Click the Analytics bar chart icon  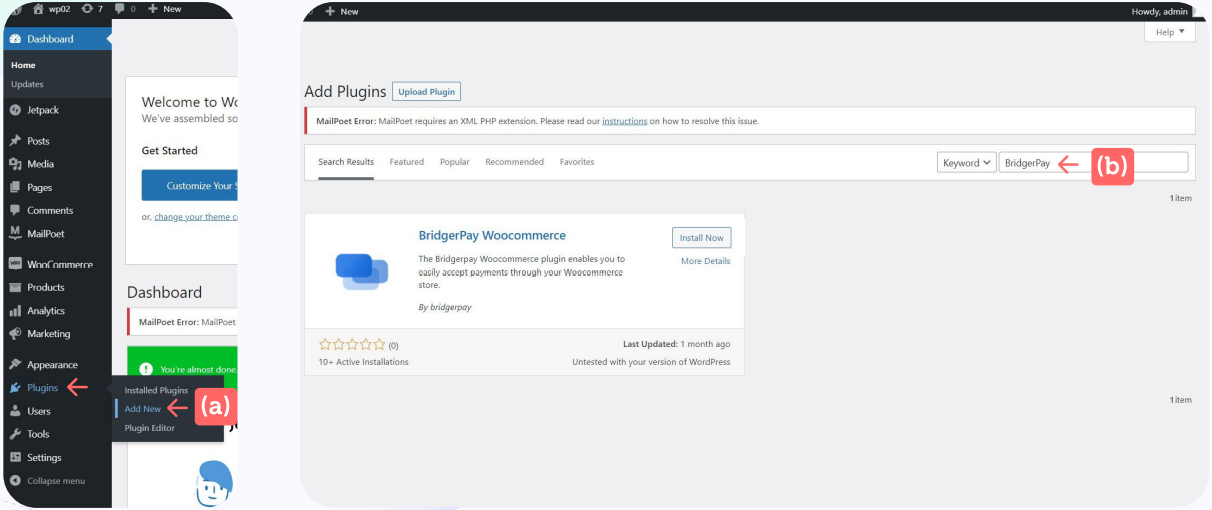click(15, 311)
